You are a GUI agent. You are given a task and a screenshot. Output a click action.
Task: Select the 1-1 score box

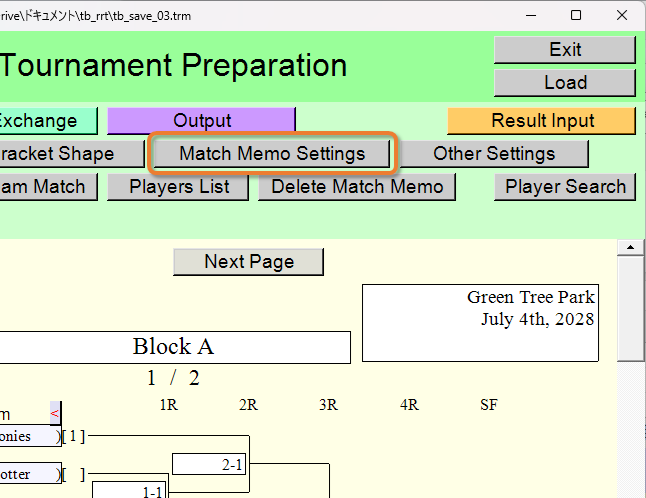[129, 490]
